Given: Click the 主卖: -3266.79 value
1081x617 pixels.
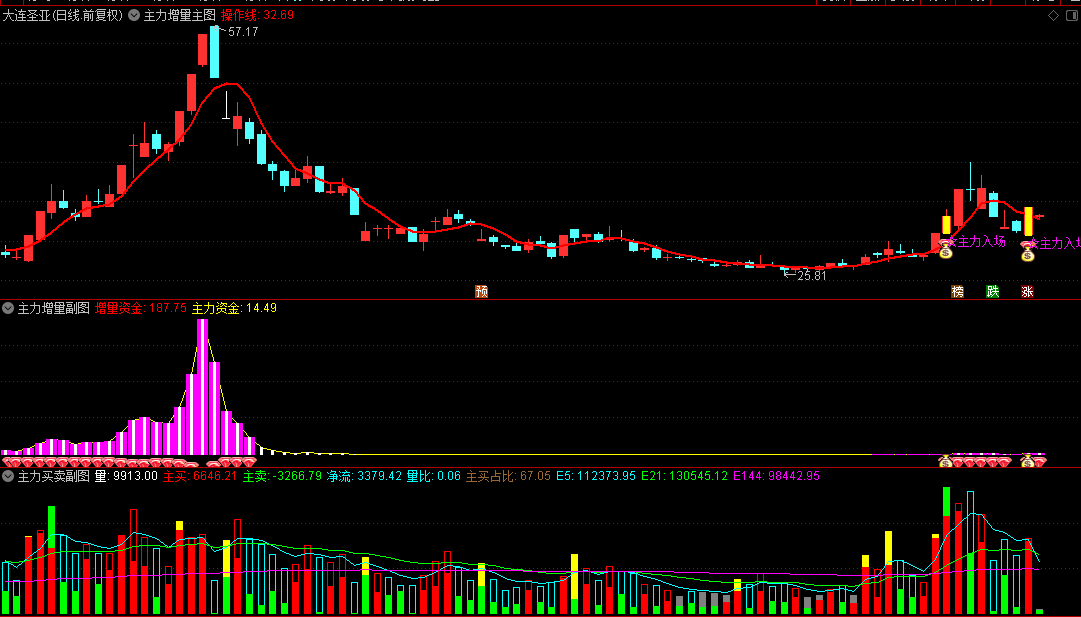Looking at the screenshot, I should click(x=282, y=476).
